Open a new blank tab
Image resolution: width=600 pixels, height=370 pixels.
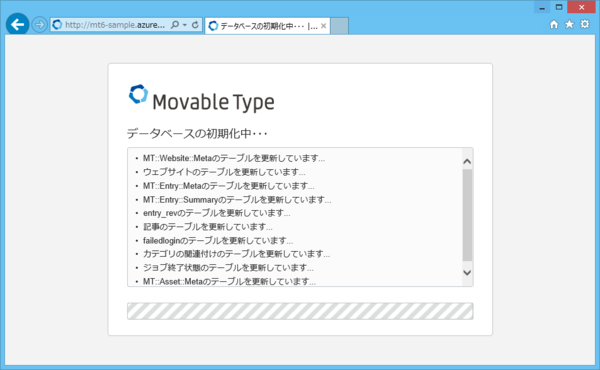[339, 26]
